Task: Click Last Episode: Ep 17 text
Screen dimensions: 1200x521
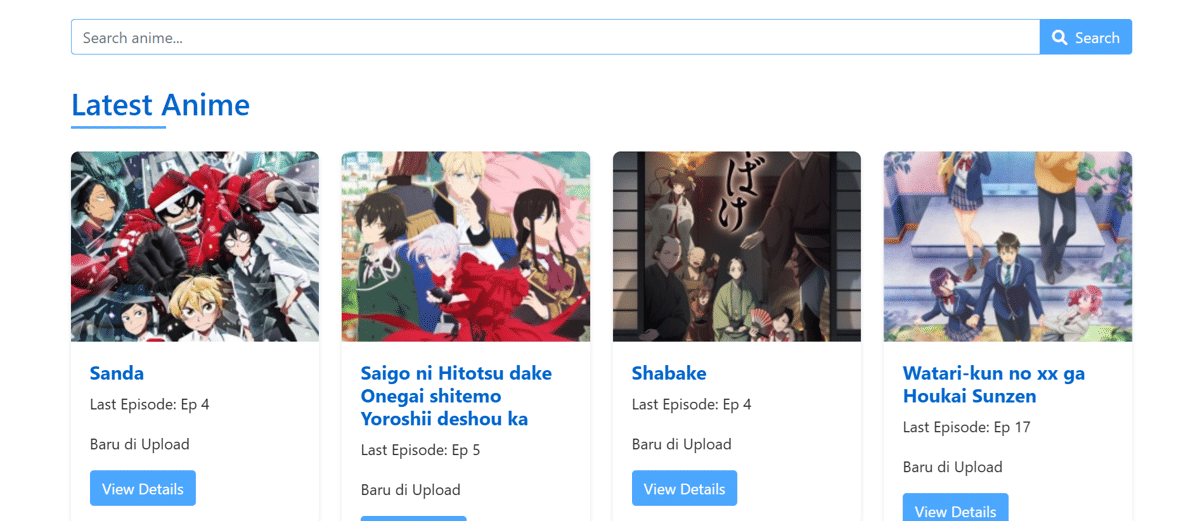Action: point(967,428)
